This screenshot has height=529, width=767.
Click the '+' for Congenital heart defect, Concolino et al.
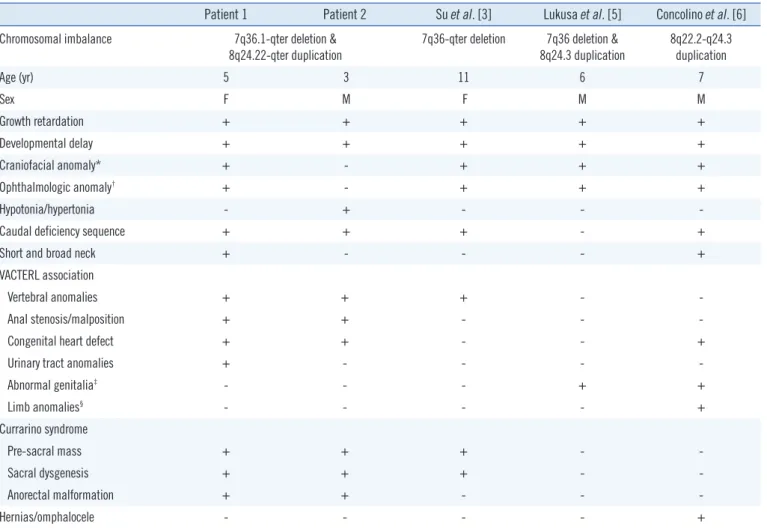[701, 342]
